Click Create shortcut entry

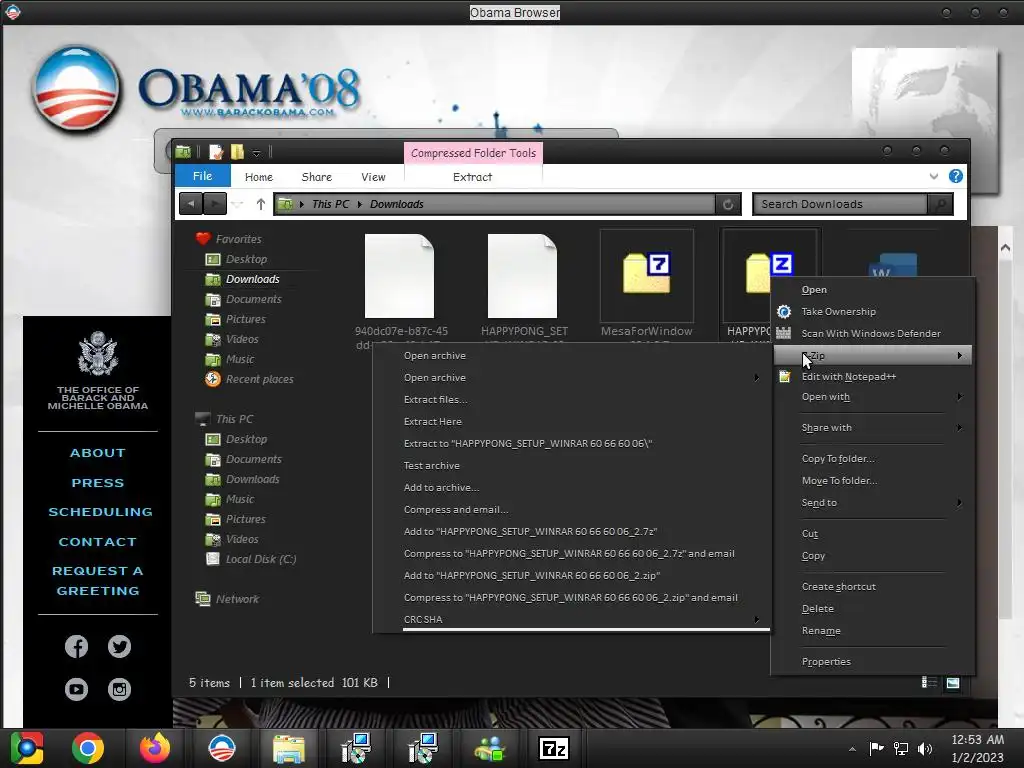tap(839, 586)
